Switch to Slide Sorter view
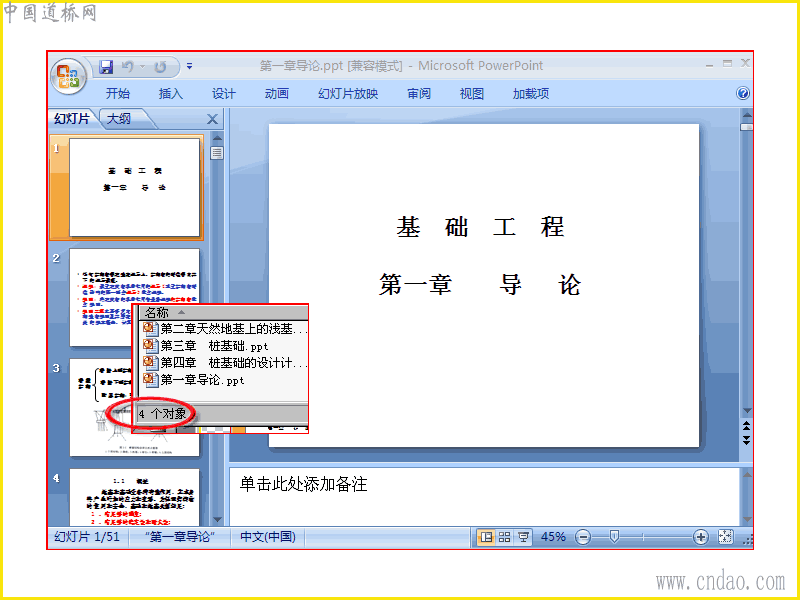 (505, 537)
